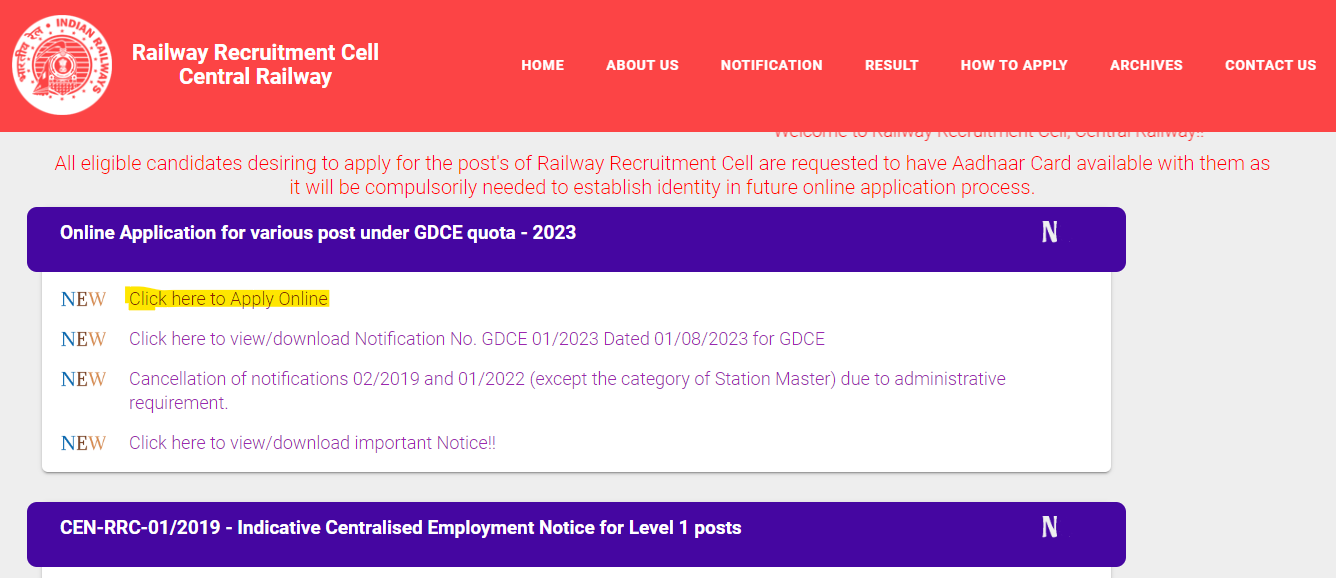Open the HOME menu item

click(x=542, y=65)
